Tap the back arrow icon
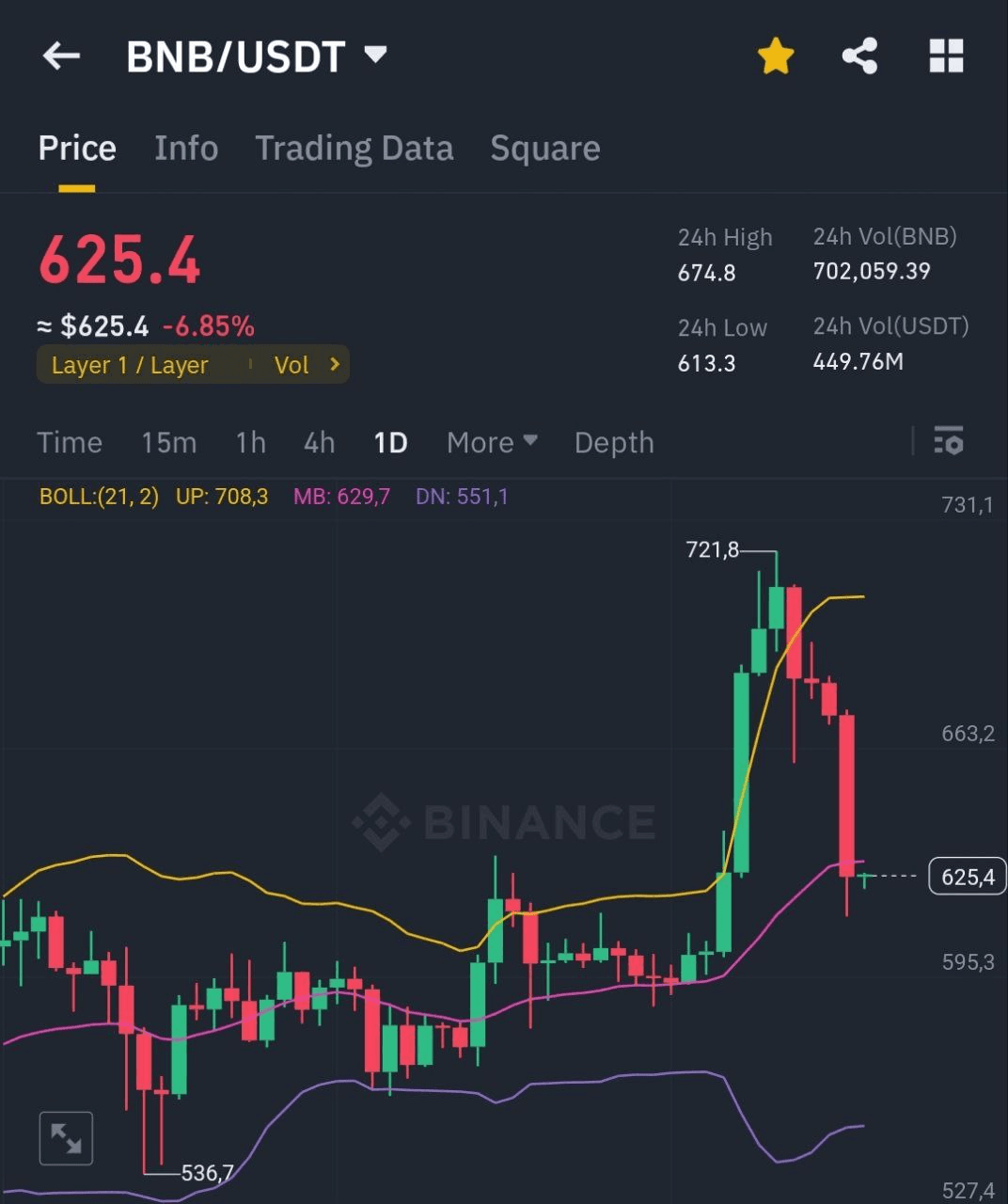Image resolution: width=1008 pixels, height=1204 pixels. [x=62, y=56]
